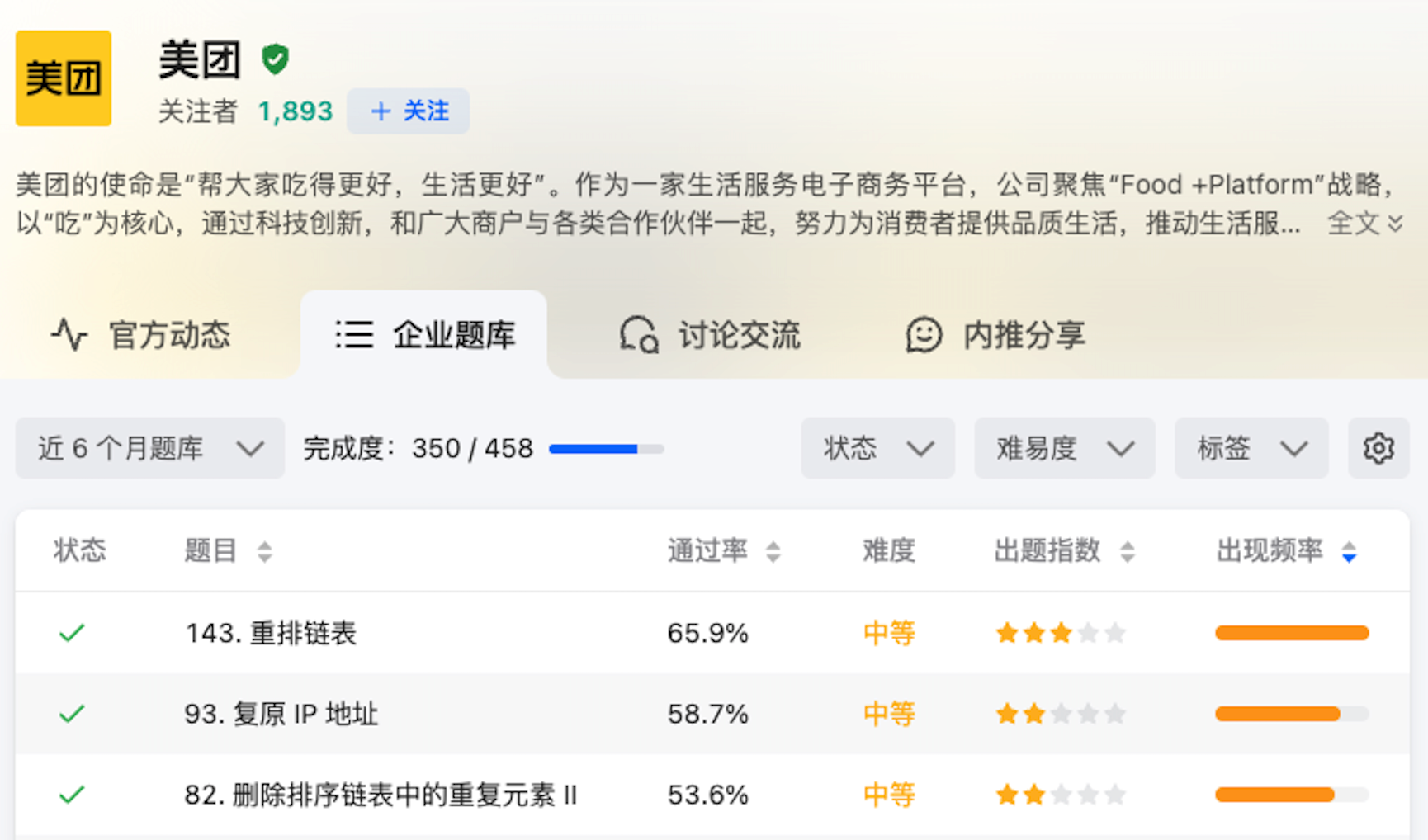Click star rating of 复原 IP 地址 row
1428x840 pixels.
pos(1061,714)
